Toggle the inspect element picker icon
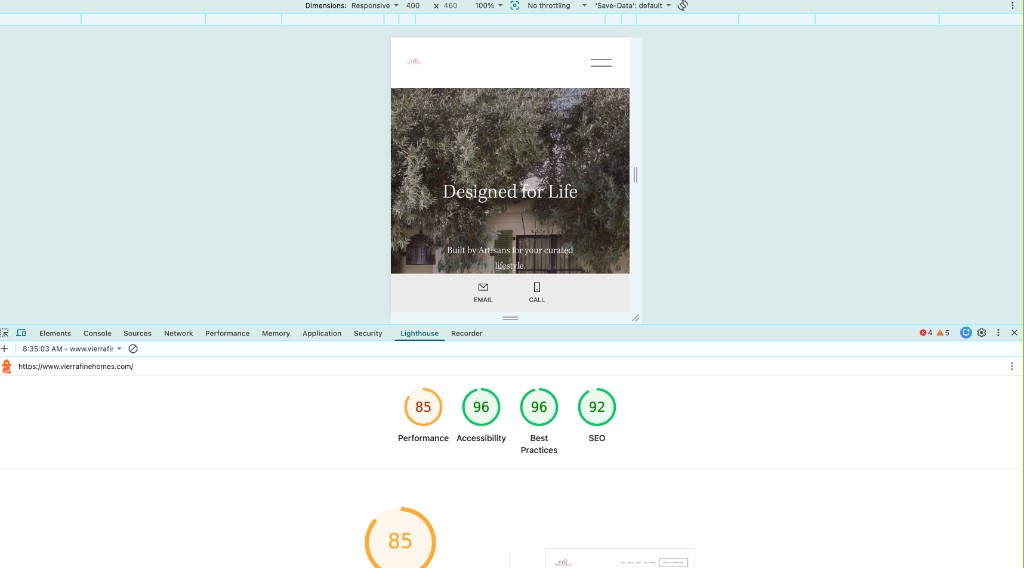 (x=5, y=333)
